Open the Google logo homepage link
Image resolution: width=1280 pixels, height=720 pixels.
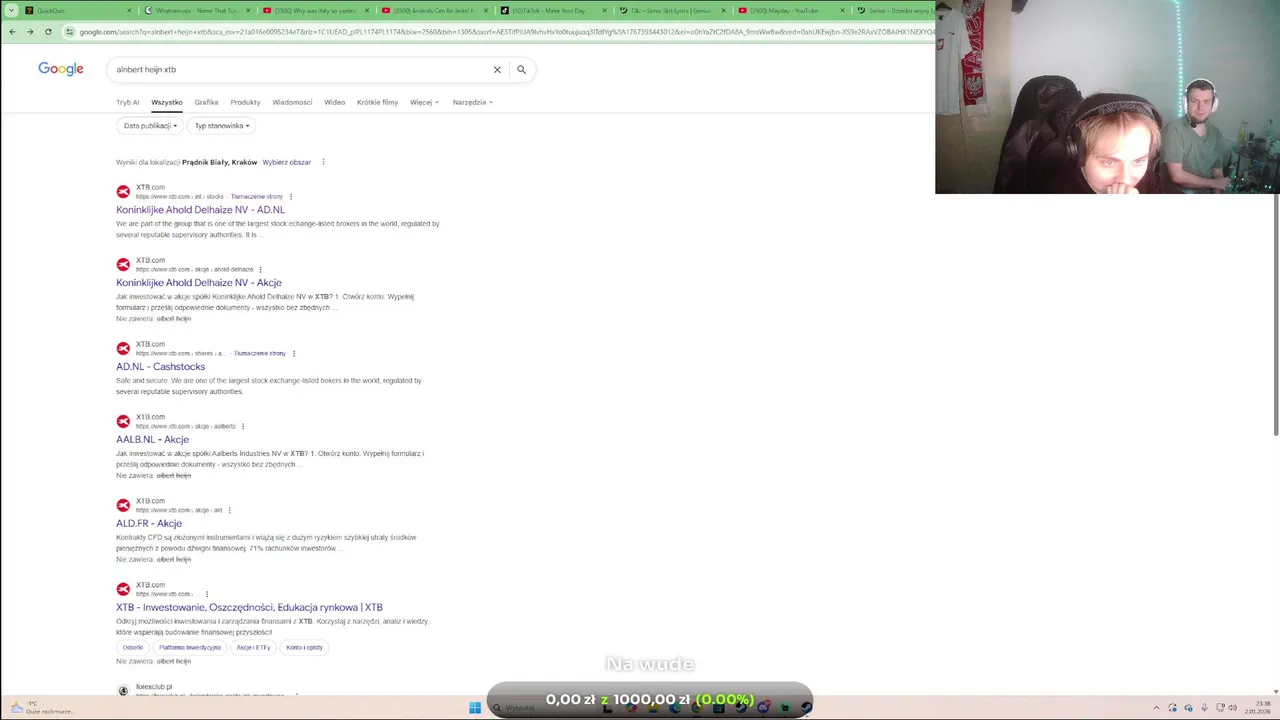[61, 69]
